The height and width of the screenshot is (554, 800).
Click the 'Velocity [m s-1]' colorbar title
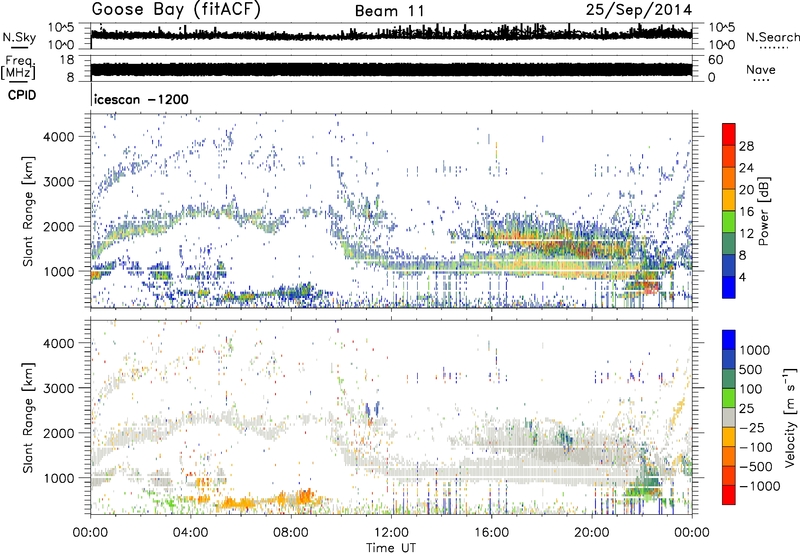[790, 417]
